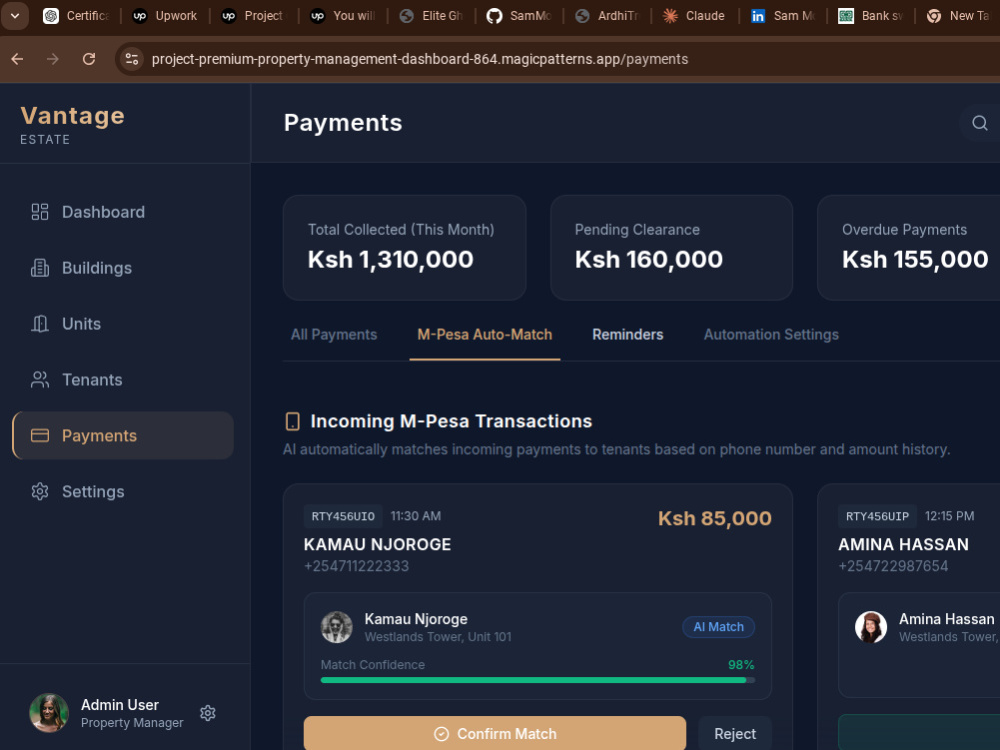The height and width of the screenshot is (750, 1000).
Task: Click the Overdue Payments card
Action: click(909, 247)
